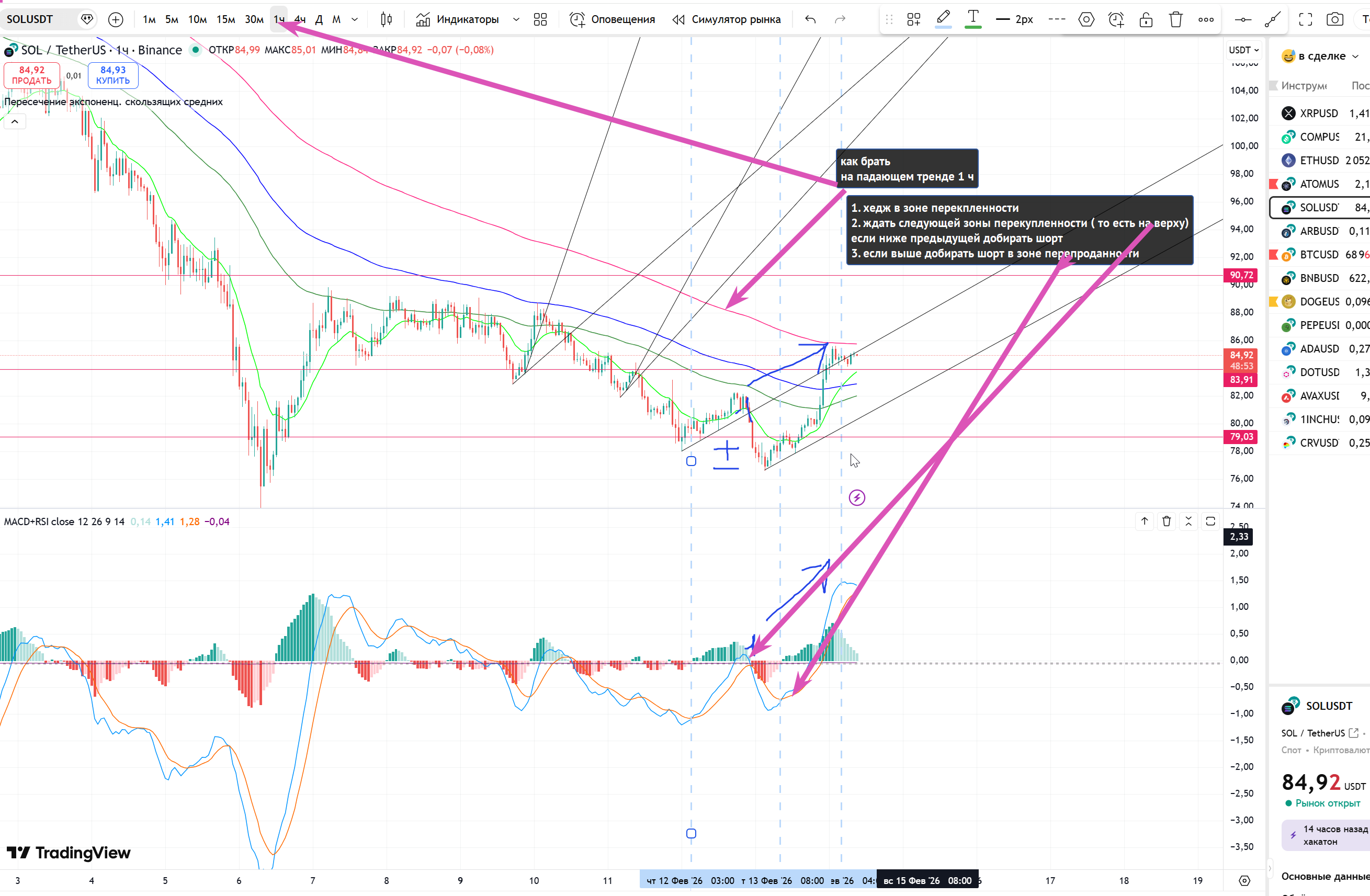Click the alarm clock add-alert icon
This screenshot has height=896, width=1370.
pos(1116,19)
